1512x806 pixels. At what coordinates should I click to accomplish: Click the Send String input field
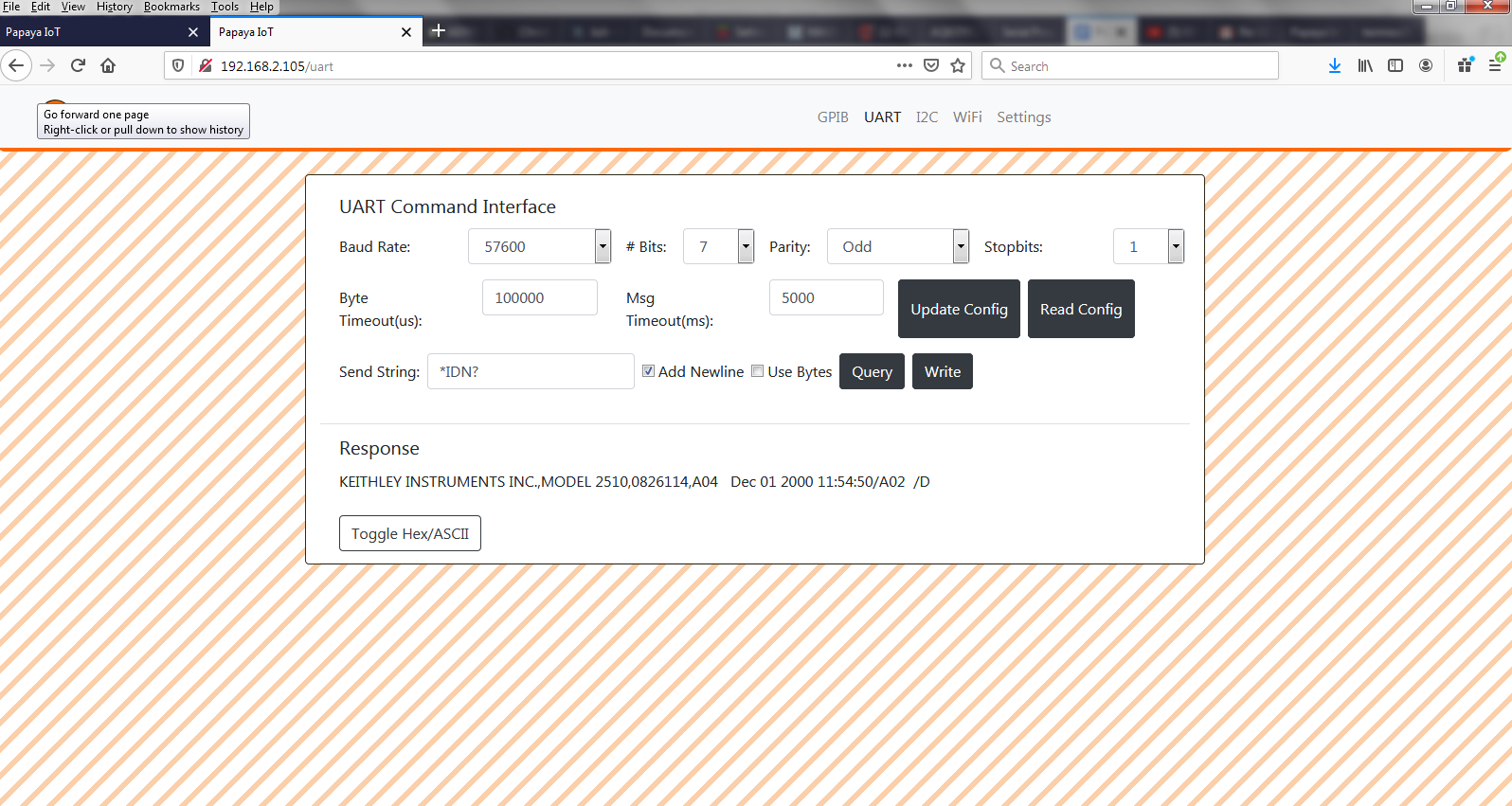pos(531,371)
